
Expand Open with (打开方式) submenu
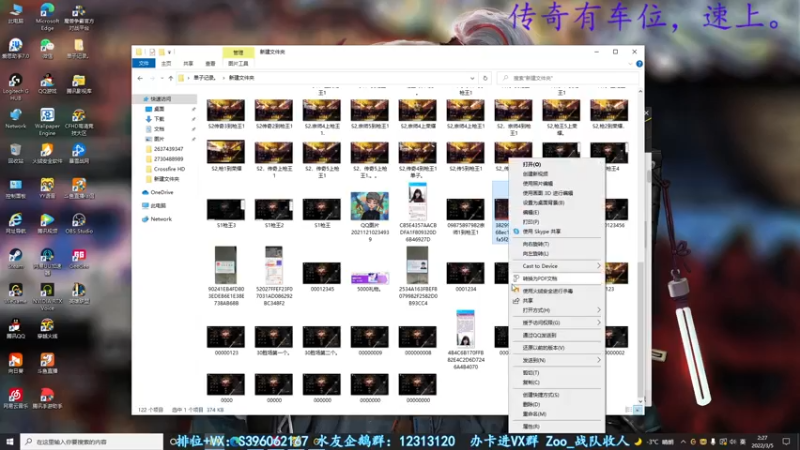point(557,310)
